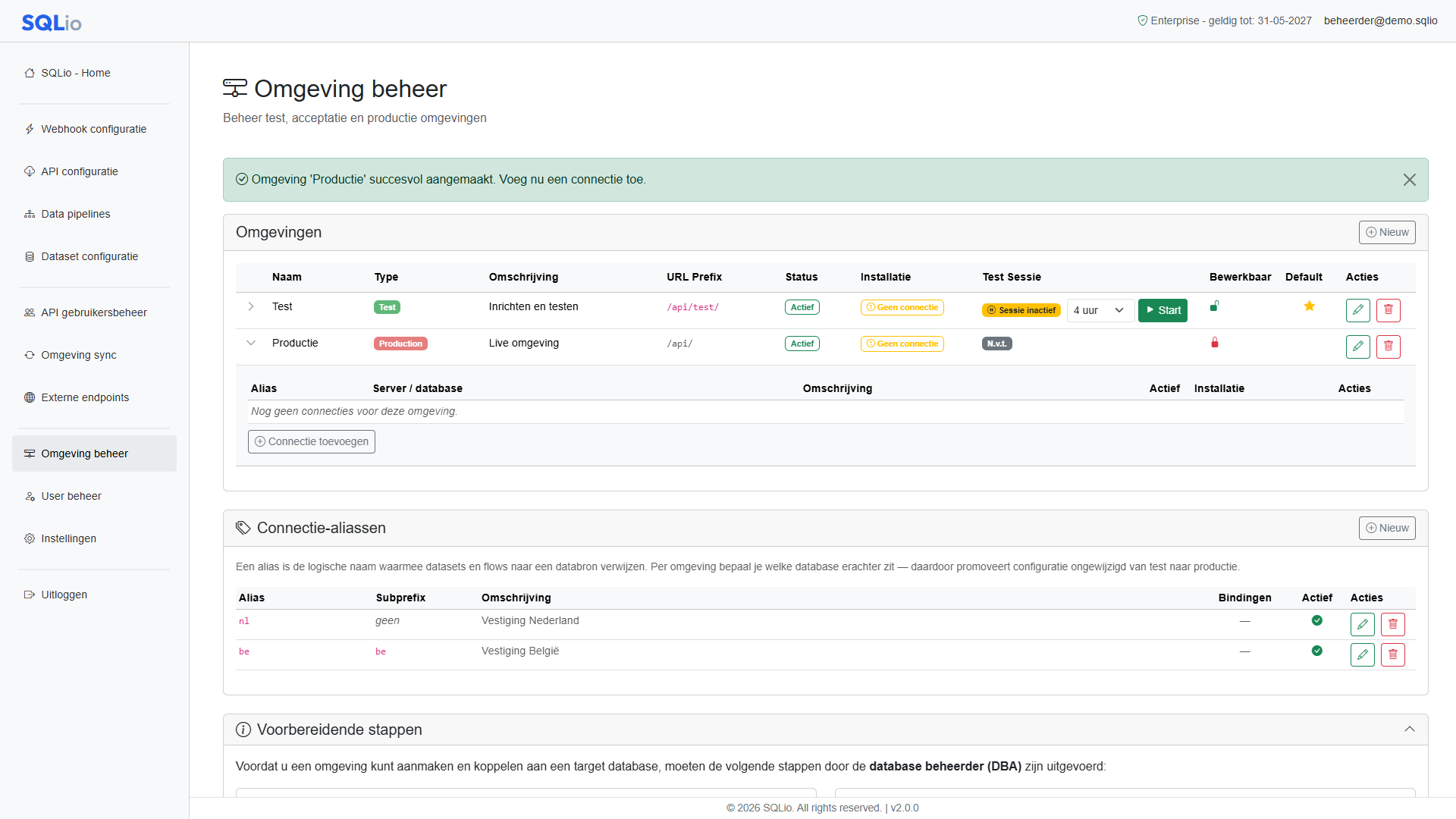Open API configuratie page
Screen dimensions: 1456x819
[x=94, y=171]
